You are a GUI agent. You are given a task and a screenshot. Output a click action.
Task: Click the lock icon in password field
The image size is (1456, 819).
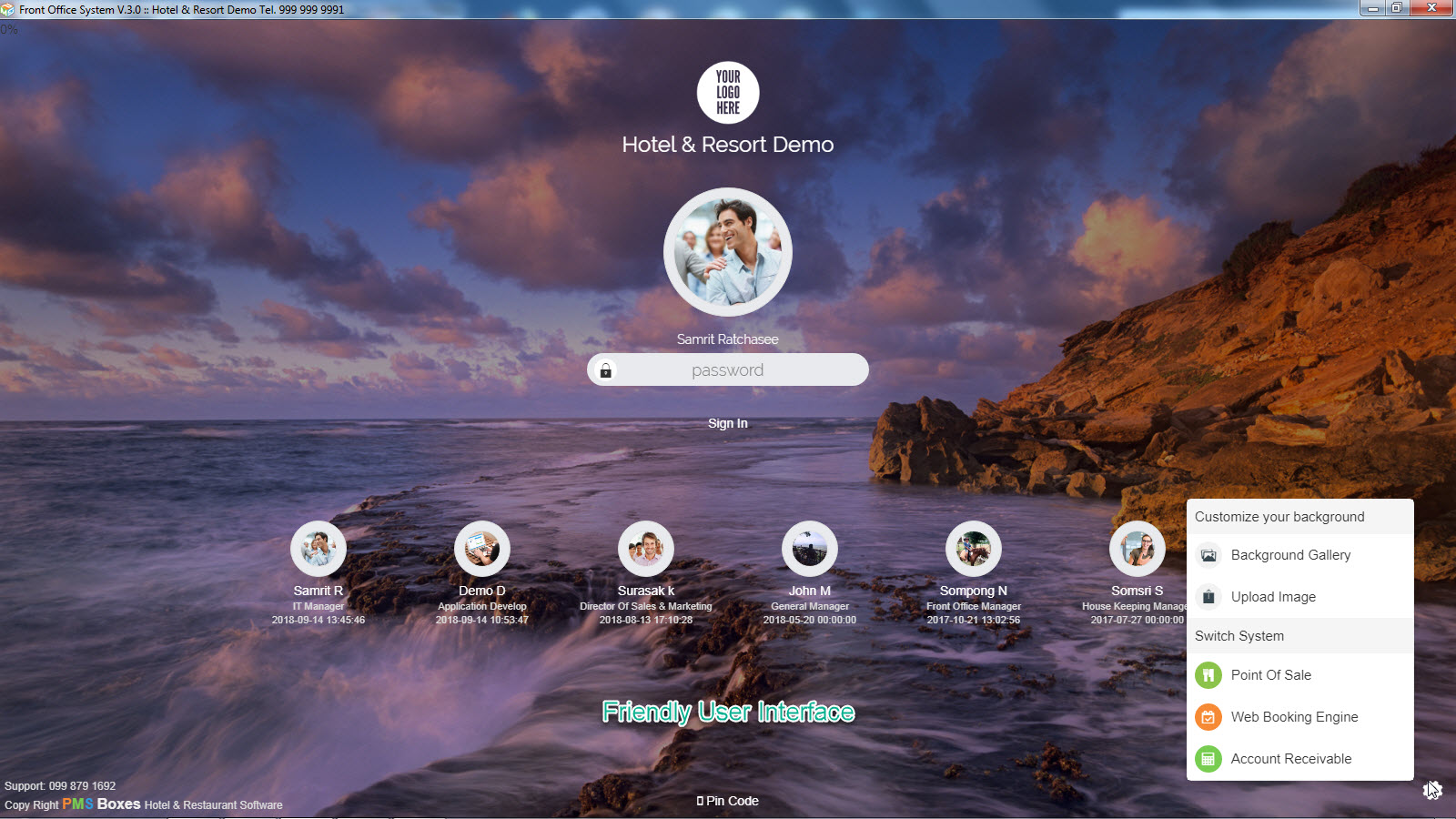[605, 370]
